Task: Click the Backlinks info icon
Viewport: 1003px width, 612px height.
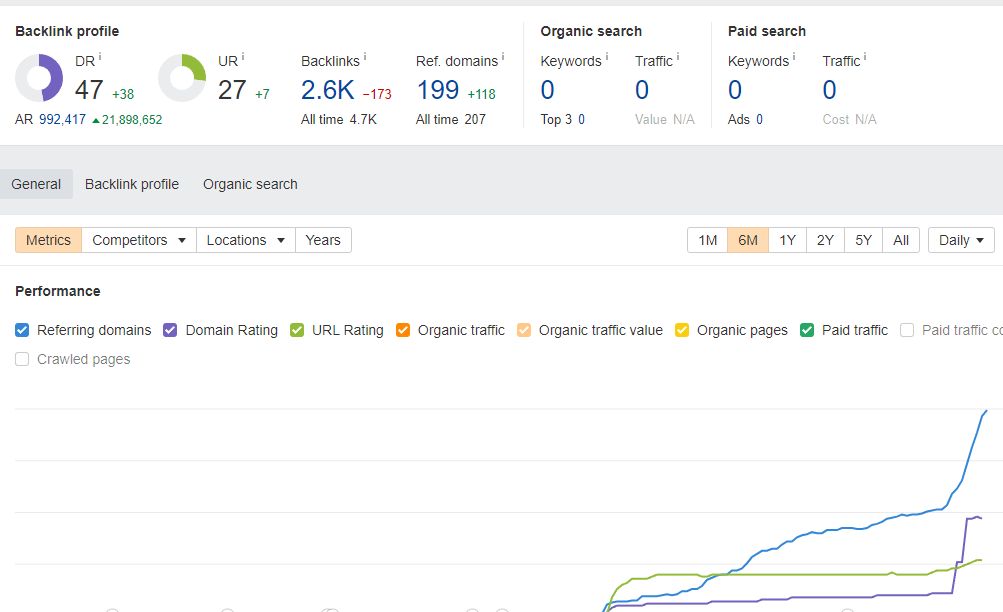Action: coord(365,57)
